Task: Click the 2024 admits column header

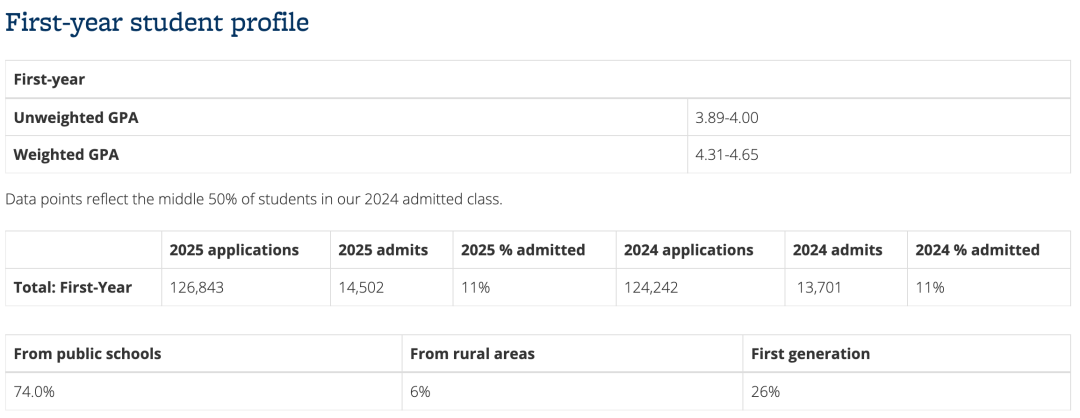Action: click(838, 250)
